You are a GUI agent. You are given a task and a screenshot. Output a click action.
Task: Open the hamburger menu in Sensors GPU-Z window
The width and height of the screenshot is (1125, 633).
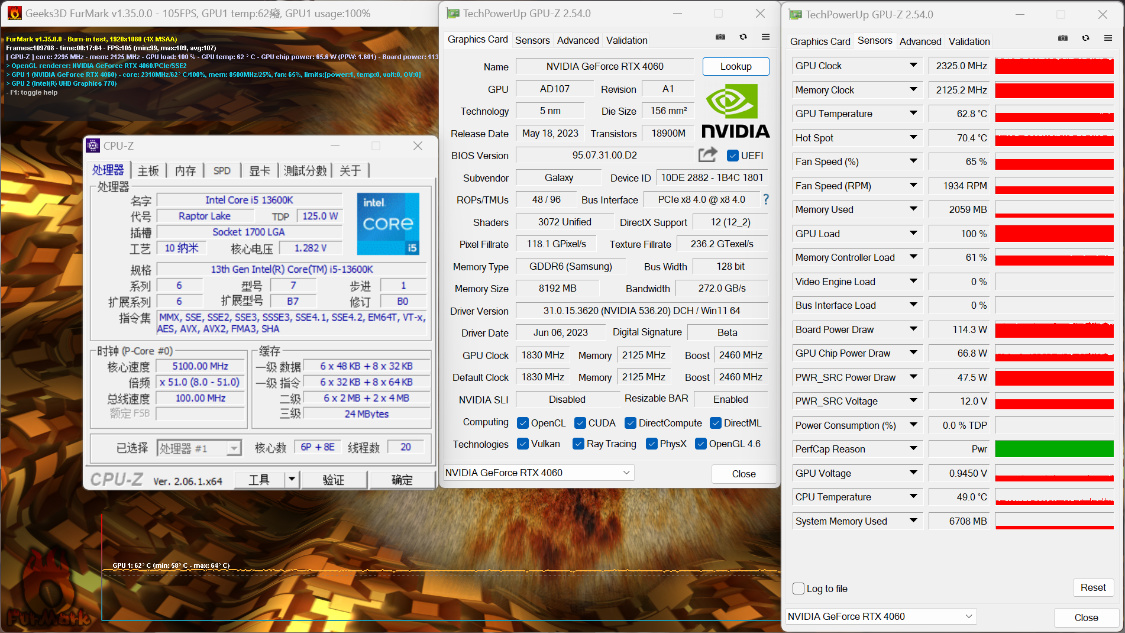[x=1108, y=38]
